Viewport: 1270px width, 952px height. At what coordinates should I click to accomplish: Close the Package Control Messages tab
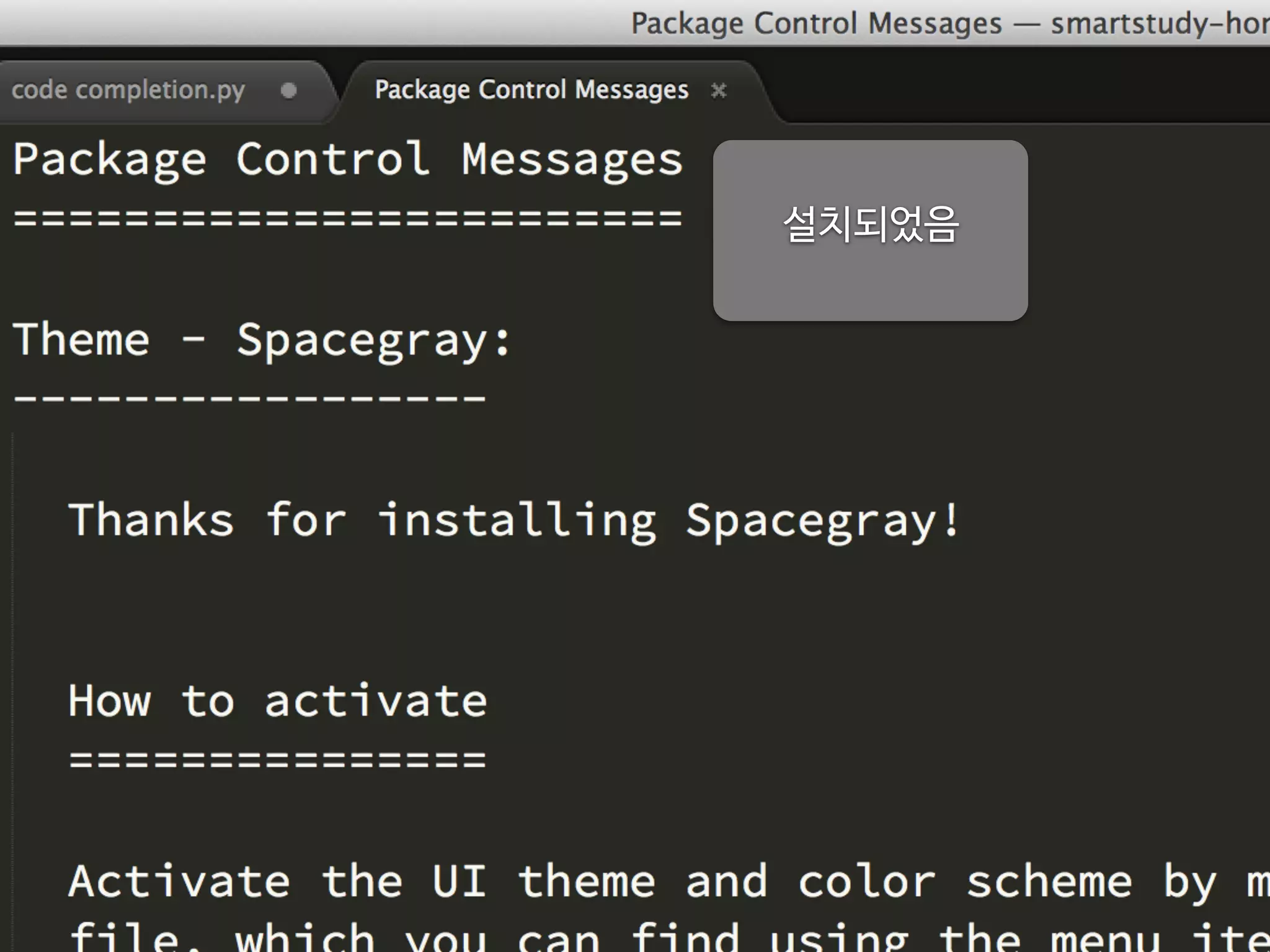(x=719, y=90)
